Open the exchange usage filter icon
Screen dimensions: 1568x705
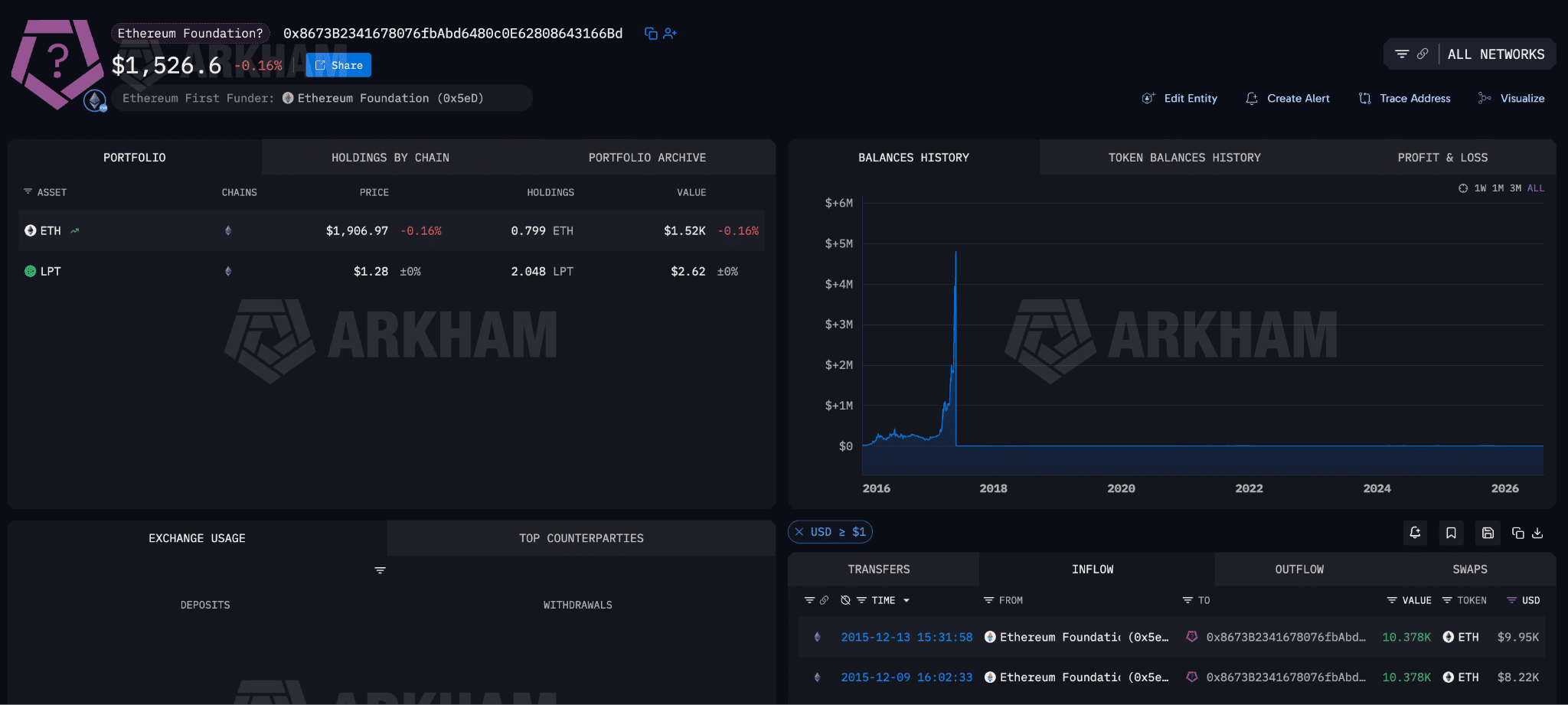coord(380,570)
